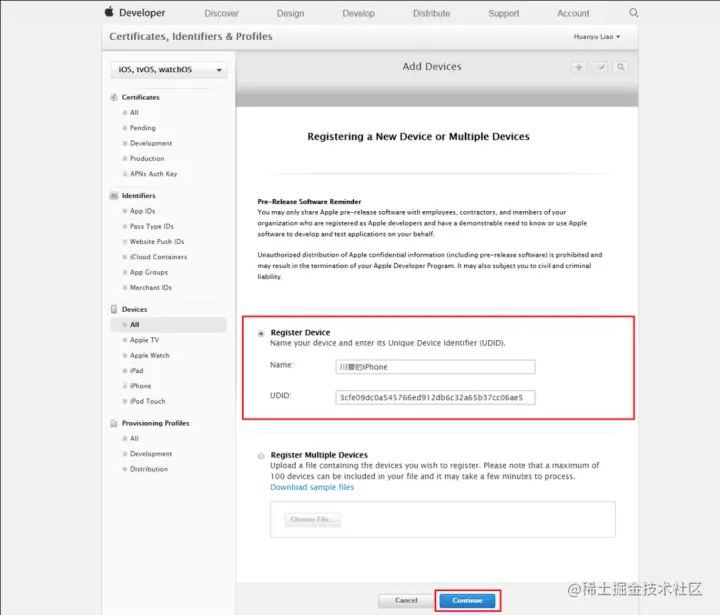Click the UDID input field
This screenshot has width=720, height=615.
(x=435, y=397)
